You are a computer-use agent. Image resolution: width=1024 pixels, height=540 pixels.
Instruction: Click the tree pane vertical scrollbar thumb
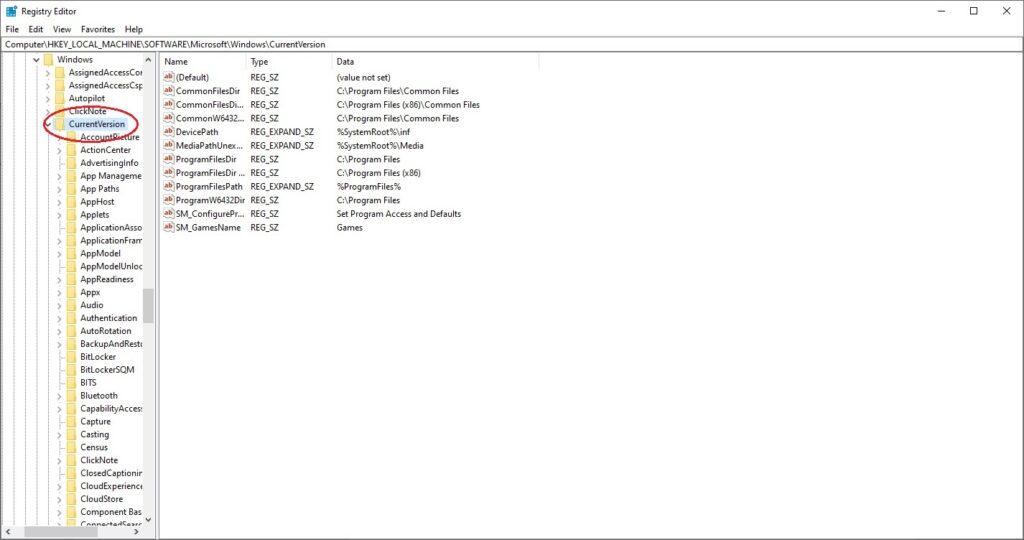coord(148,306)
